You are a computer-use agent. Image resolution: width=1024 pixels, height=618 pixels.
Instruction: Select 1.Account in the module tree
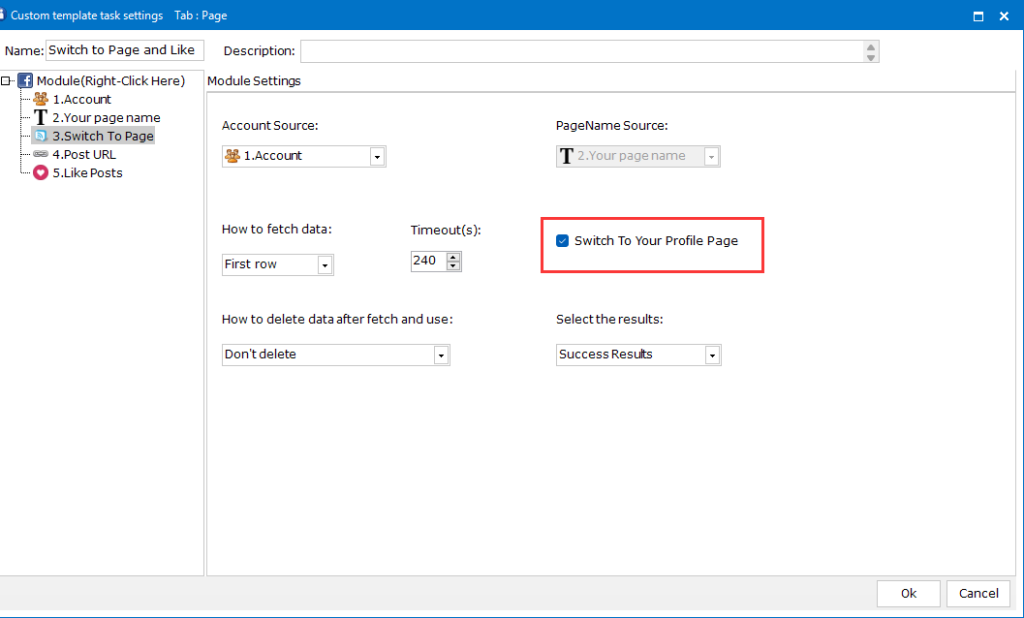82,99
